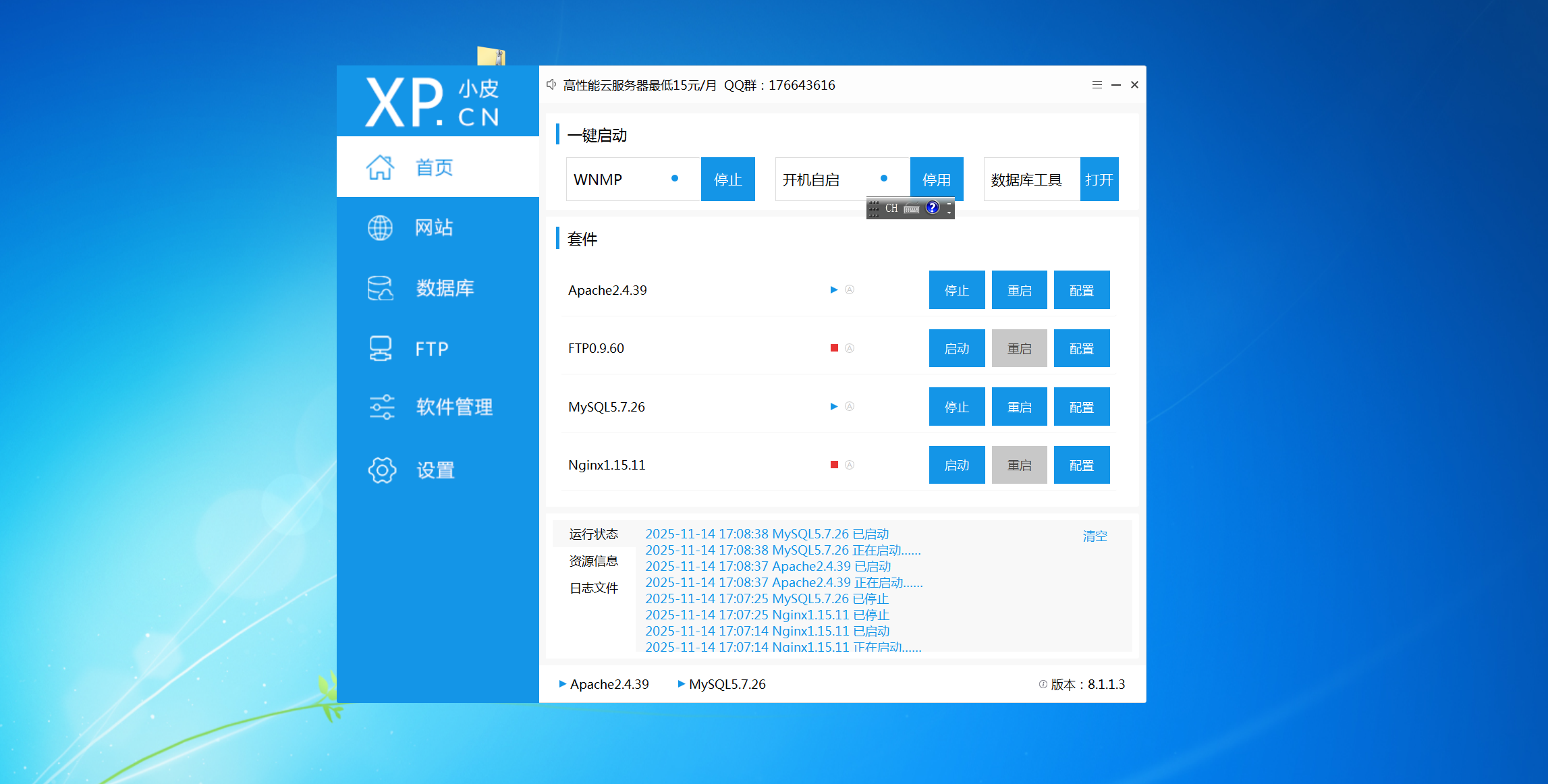
Task: Click 启动 button for Nginx1.15.11
Action: pos(956,465)
